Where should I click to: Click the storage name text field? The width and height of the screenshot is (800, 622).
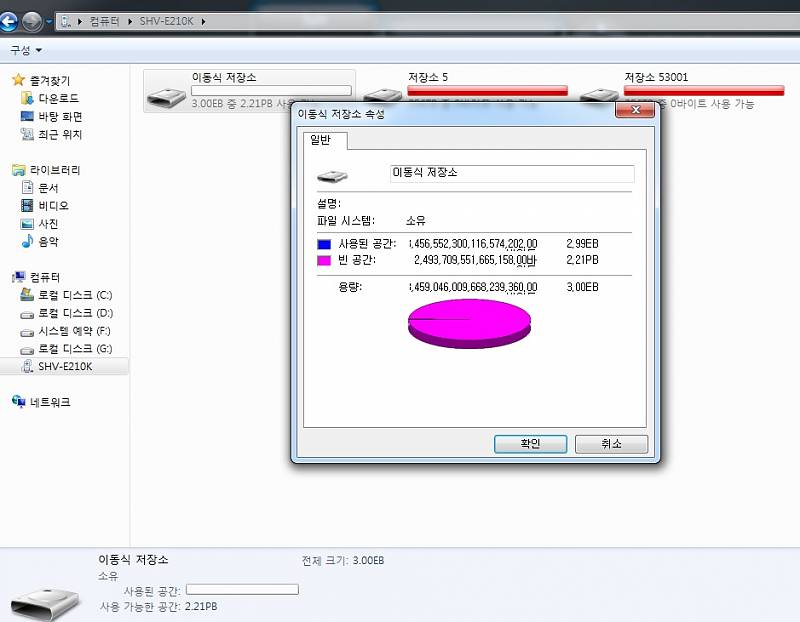click(511, 173)
